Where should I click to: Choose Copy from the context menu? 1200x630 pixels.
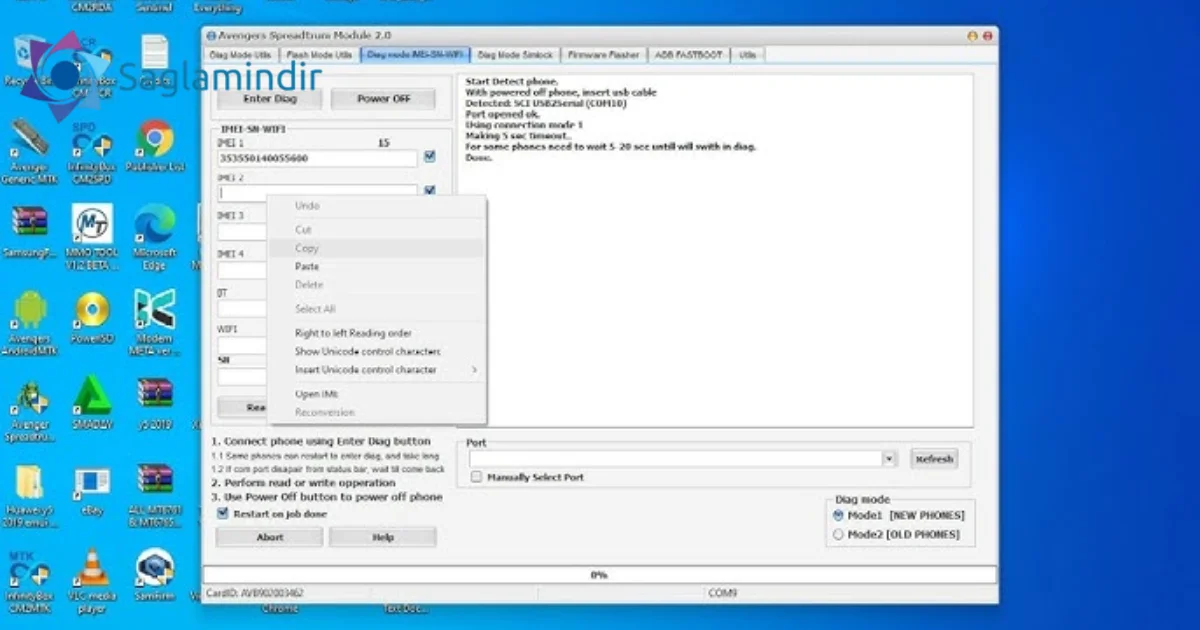click(x=377, y=248)
